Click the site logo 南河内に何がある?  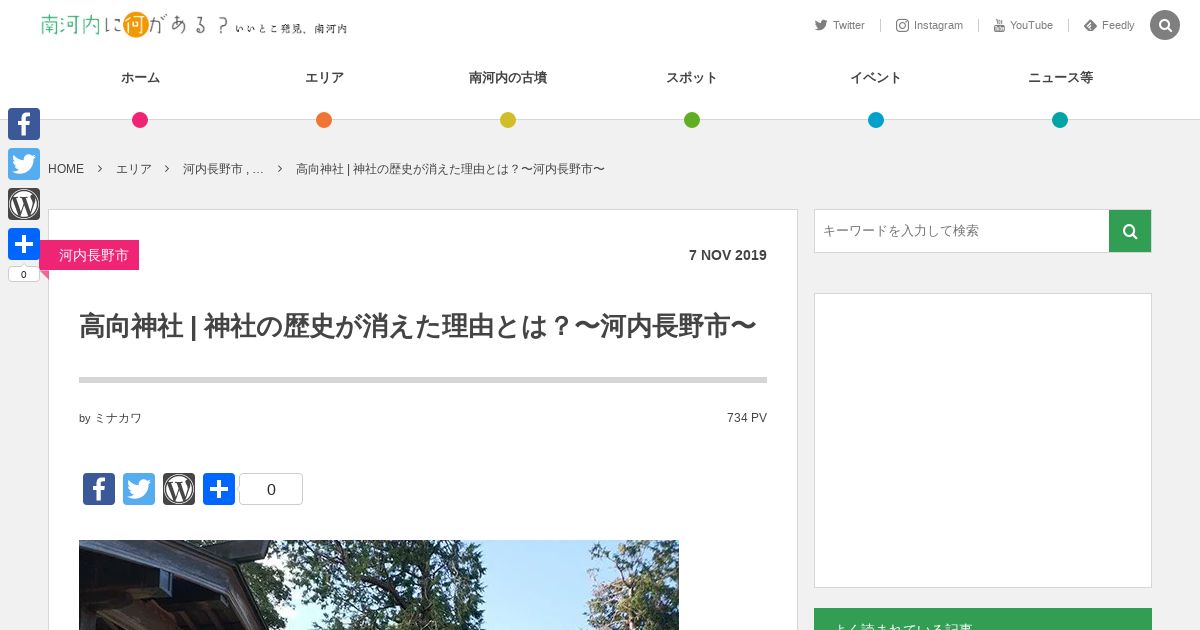coord(194,25)
